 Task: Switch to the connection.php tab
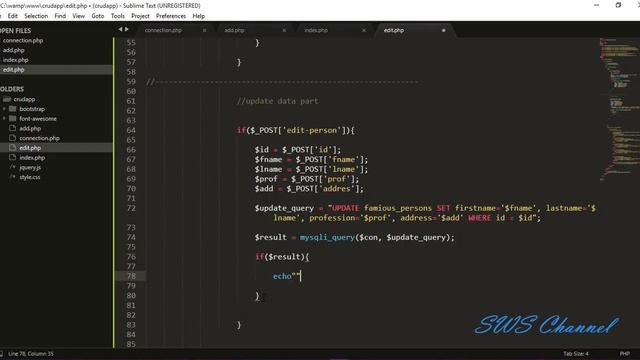(x=163, y=30)
